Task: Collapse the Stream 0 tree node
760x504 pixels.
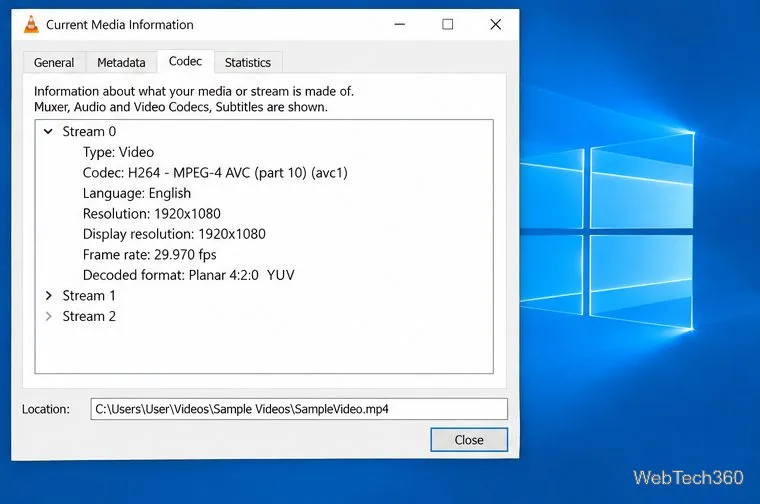Action: [x=48, y=131]
